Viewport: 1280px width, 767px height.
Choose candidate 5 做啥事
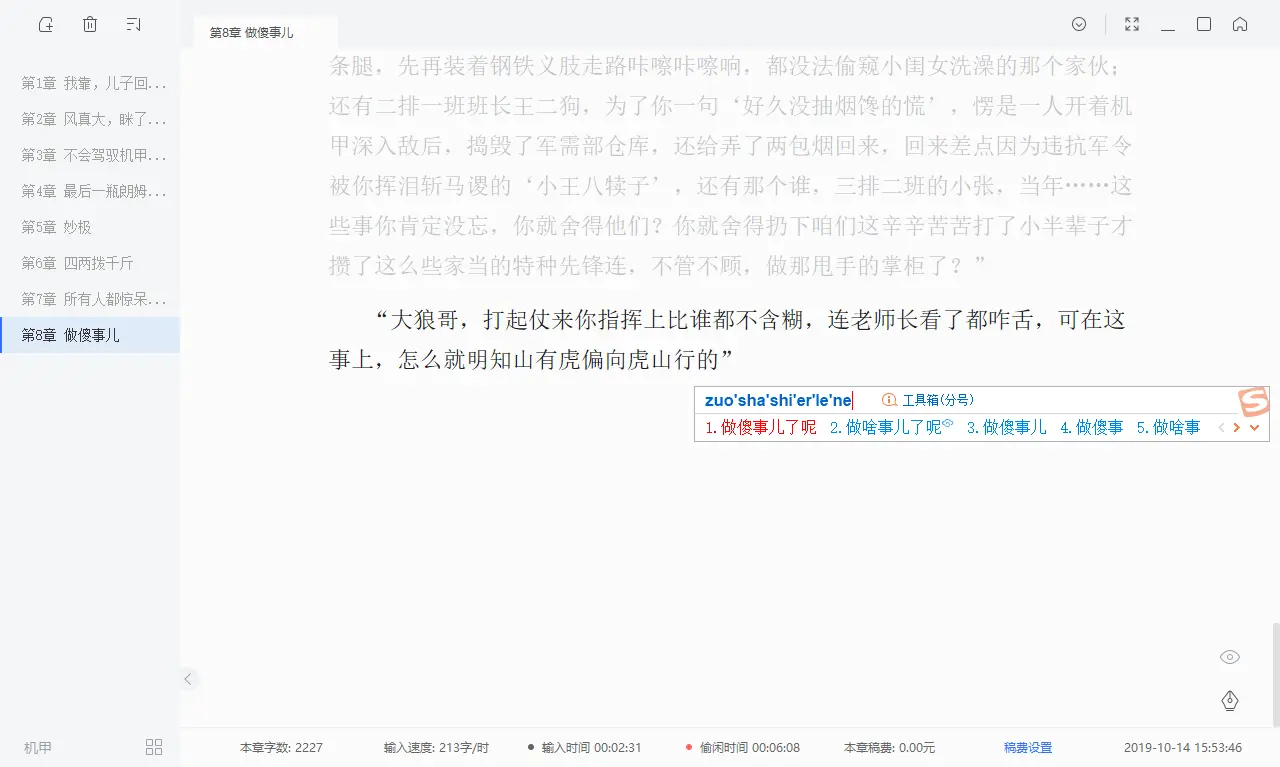pyautogui.click(x=1168, y=428)
